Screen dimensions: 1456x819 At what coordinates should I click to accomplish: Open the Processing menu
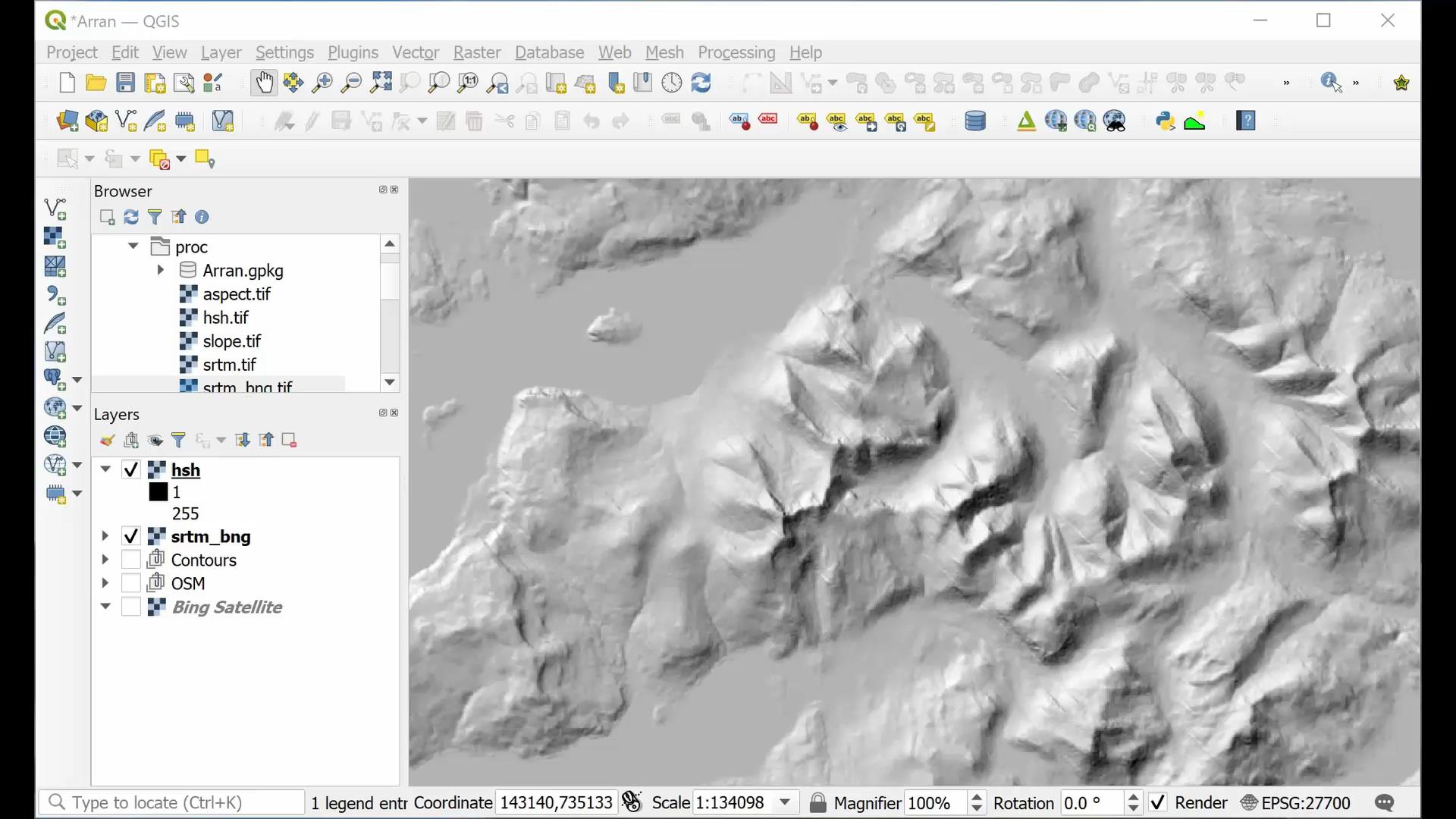pyautogui.click(x=736, y=52)
